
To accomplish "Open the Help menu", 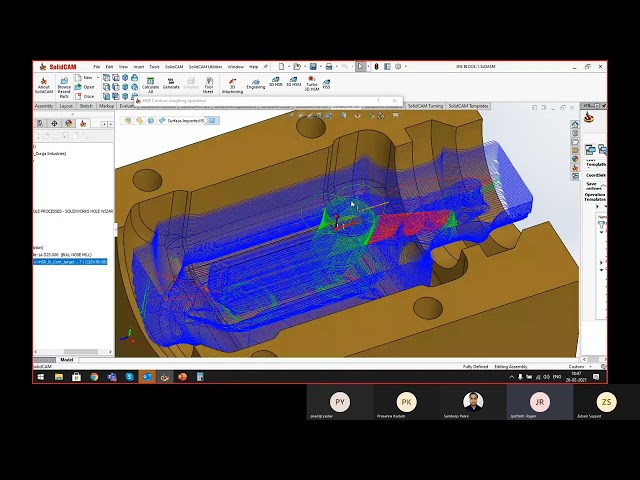I will 253,67.
